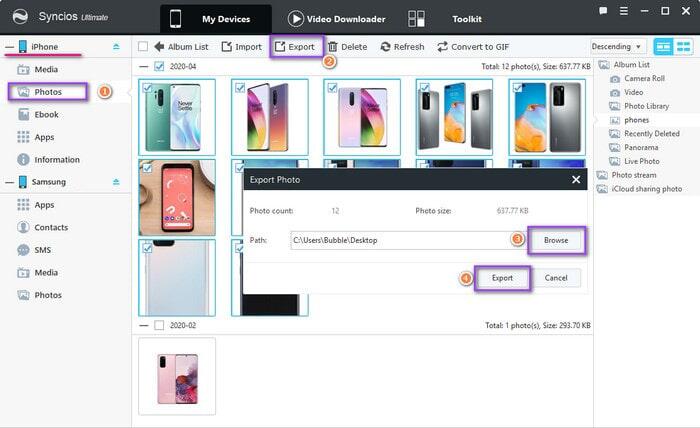Close the Export Photo dialog
700x428 pixels.
[x=576, y=179]
